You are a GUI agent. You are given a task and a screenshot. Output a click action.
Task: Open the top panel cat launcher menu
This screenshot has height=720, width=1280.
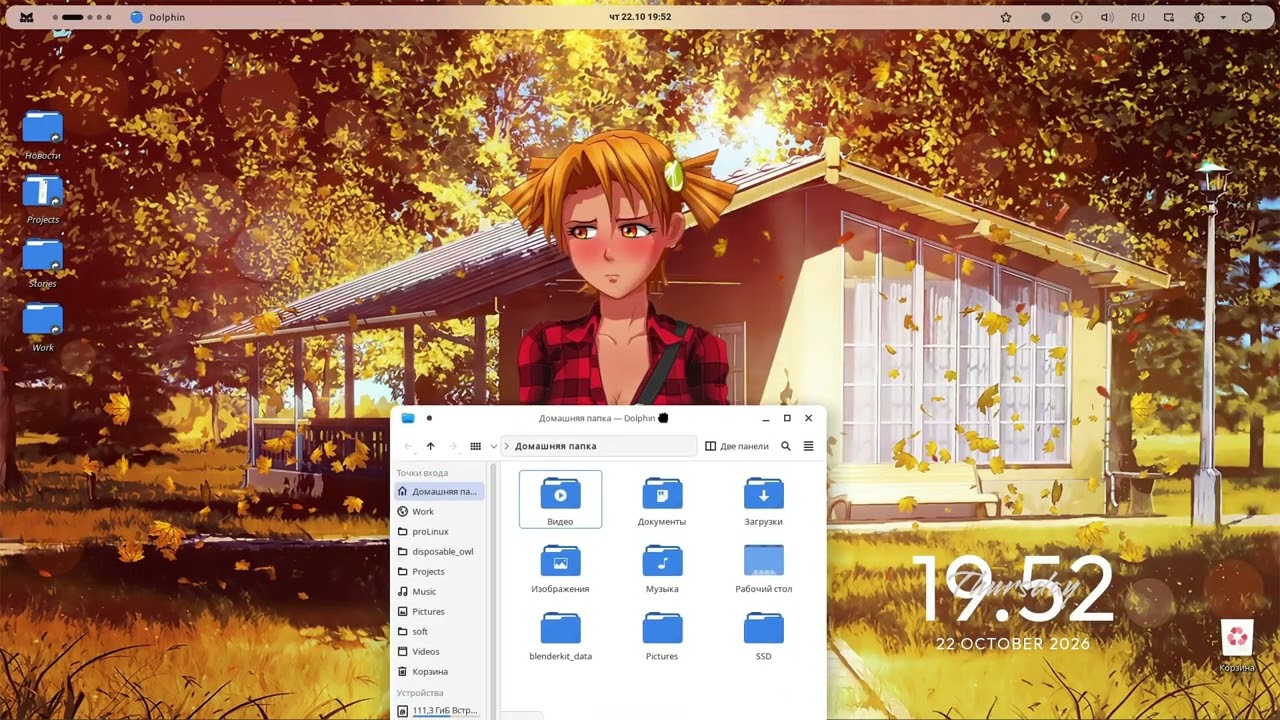(x=28, y=17)
